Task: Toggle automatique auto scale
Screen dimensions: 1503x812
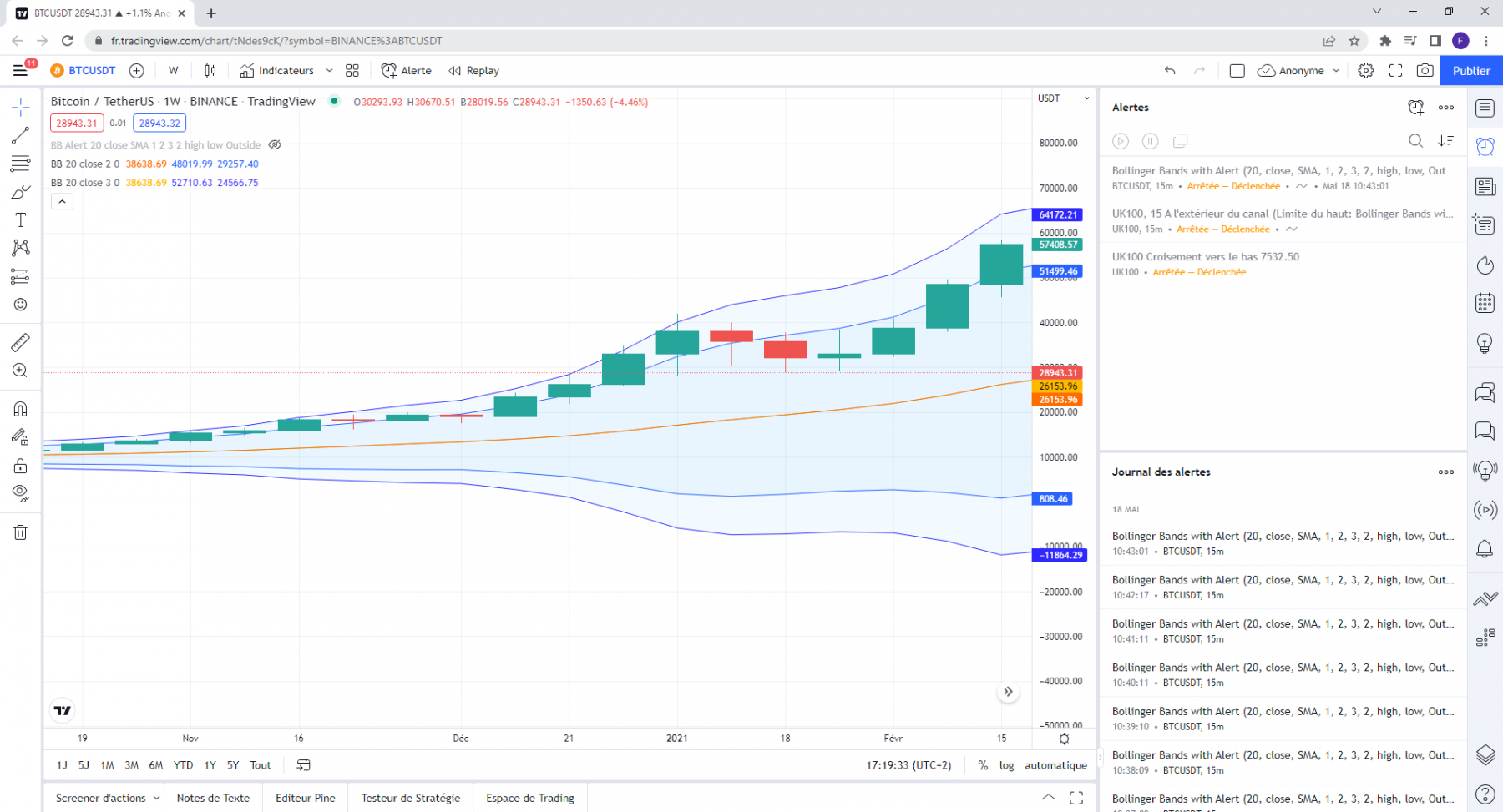Action: click(1055, 765)
